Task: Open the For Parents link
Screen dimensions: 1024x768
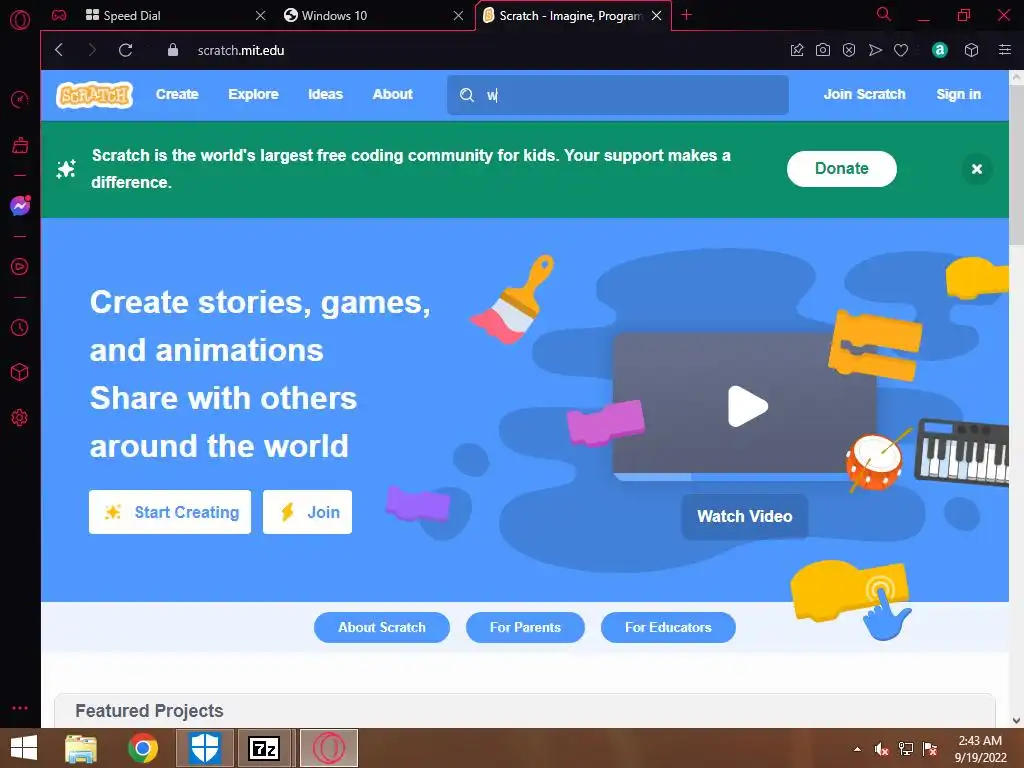Action: point(525,628)
